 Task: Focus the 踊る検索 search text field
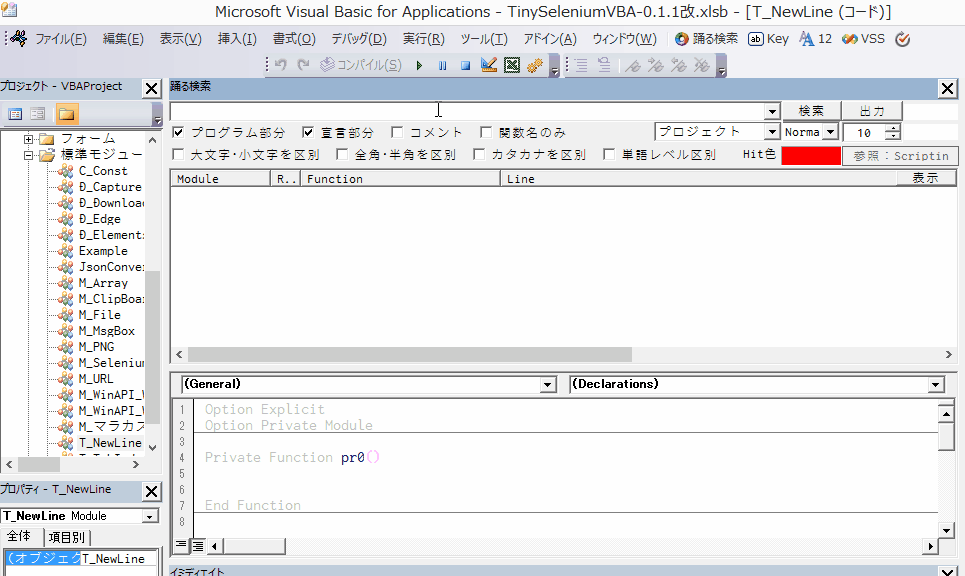click(467, 111)
